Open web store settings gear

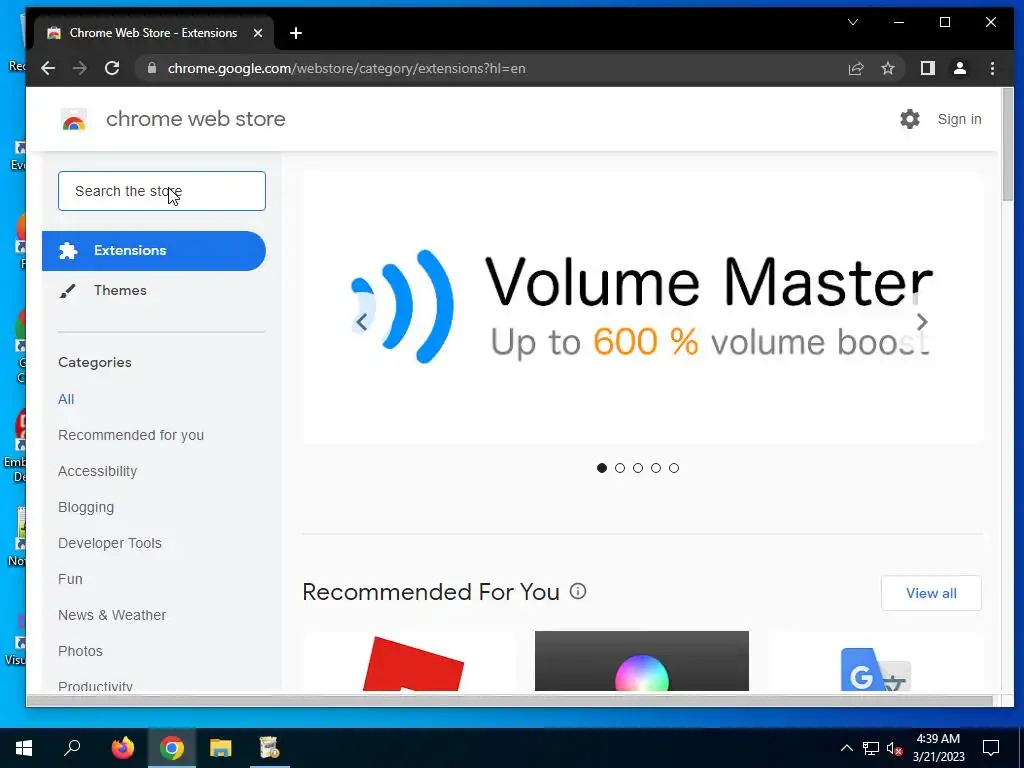910,119
